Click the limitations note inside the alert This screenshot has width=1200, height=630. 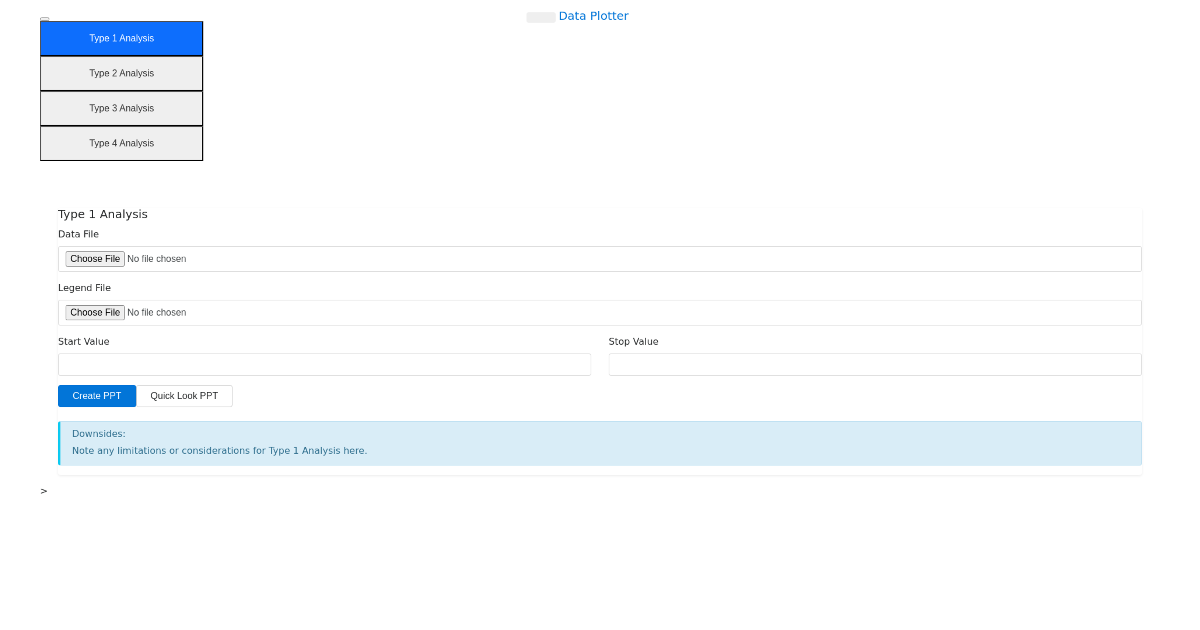[x=219, y=451]
